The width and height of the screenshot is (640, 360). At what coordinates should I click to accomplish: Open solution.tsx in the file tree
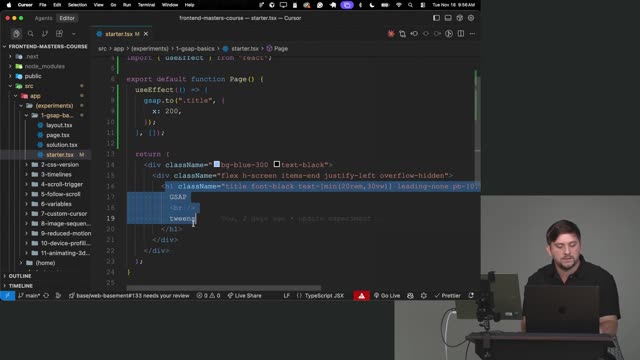point(61,145)
